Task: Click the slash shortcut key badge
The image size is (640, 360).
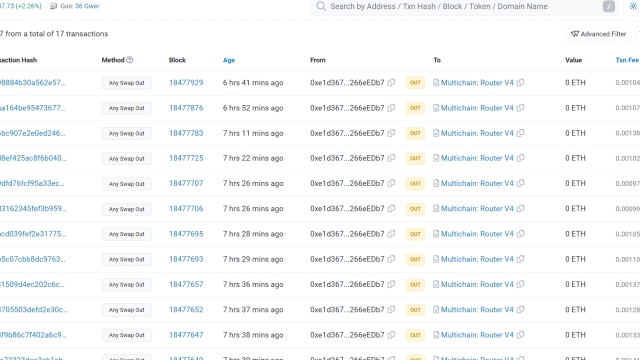Action: [609, 7]
